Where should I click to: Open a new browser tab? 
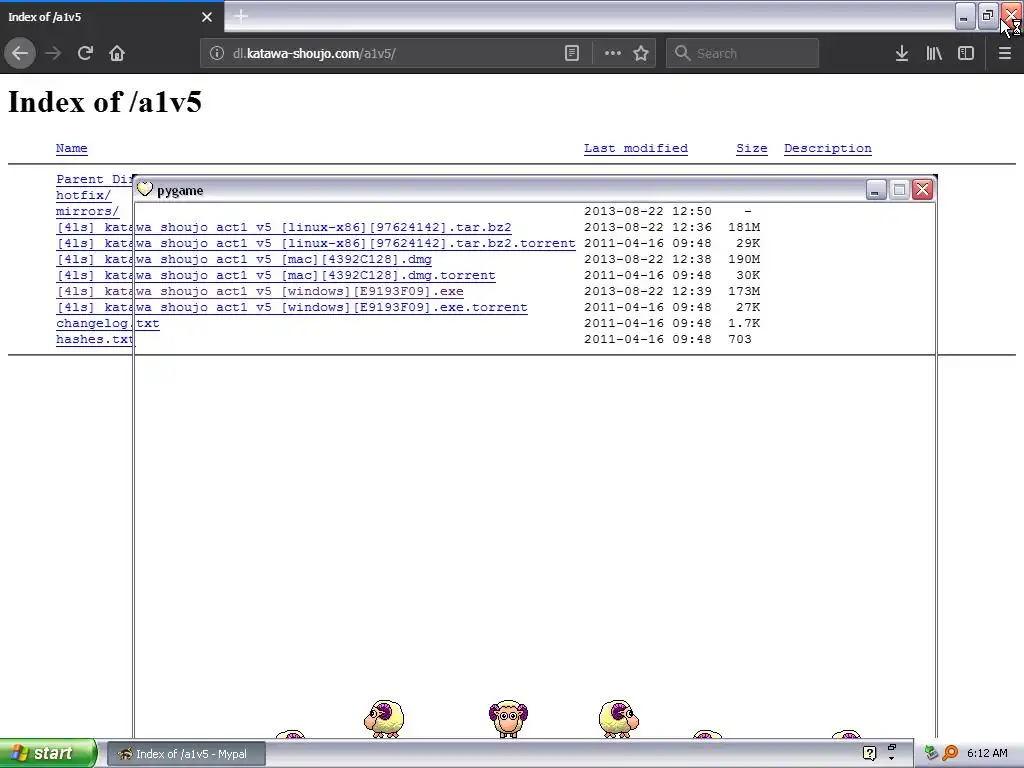click(x=240, y=16)
